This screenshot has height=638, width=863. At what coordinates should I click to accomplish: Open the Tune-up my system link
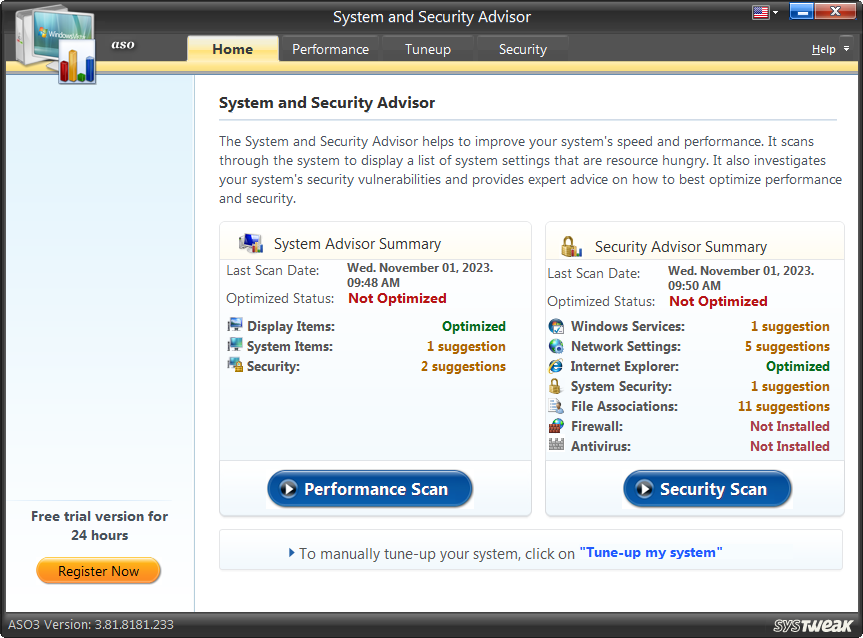point(652,551)
